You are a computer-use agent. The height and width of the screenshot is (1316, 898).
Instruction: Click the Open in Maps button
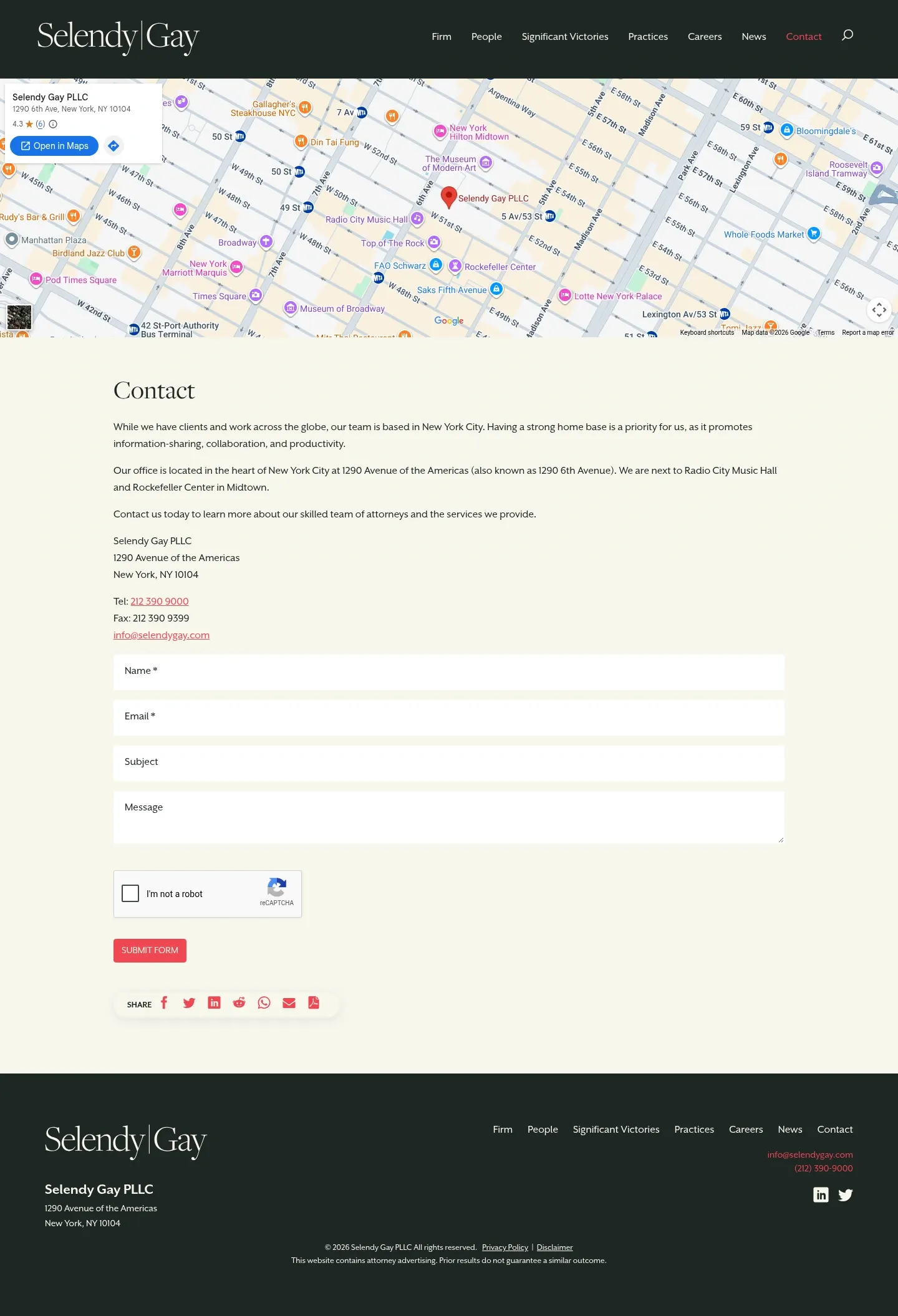pyautogui.click(x=54, y=146)
